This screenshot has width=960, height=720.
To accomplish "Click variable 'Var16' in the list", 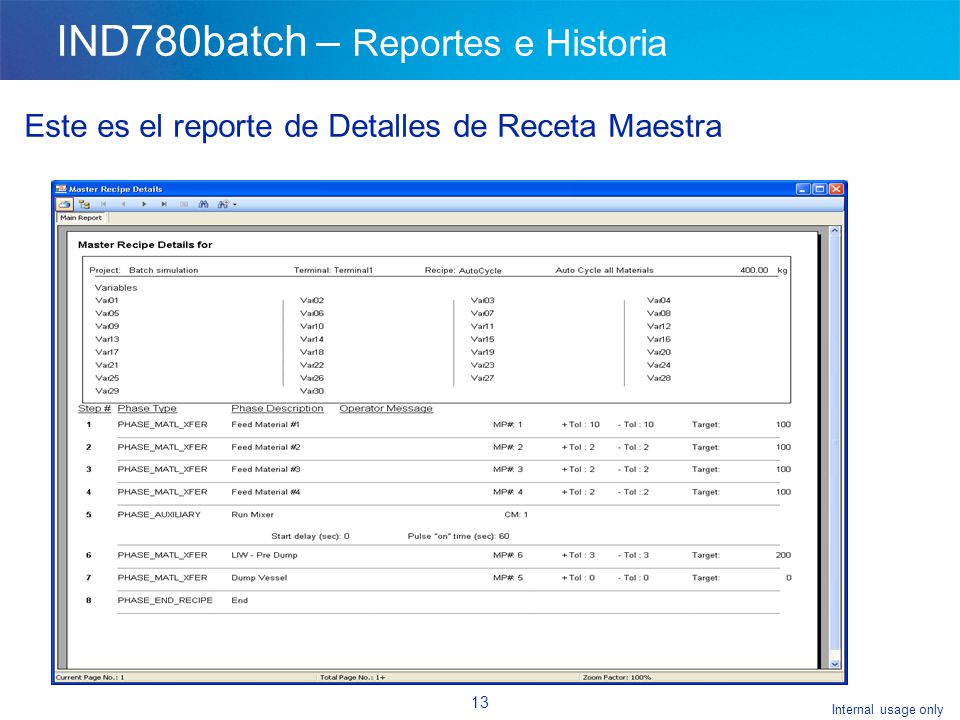I will click(659, 339).
